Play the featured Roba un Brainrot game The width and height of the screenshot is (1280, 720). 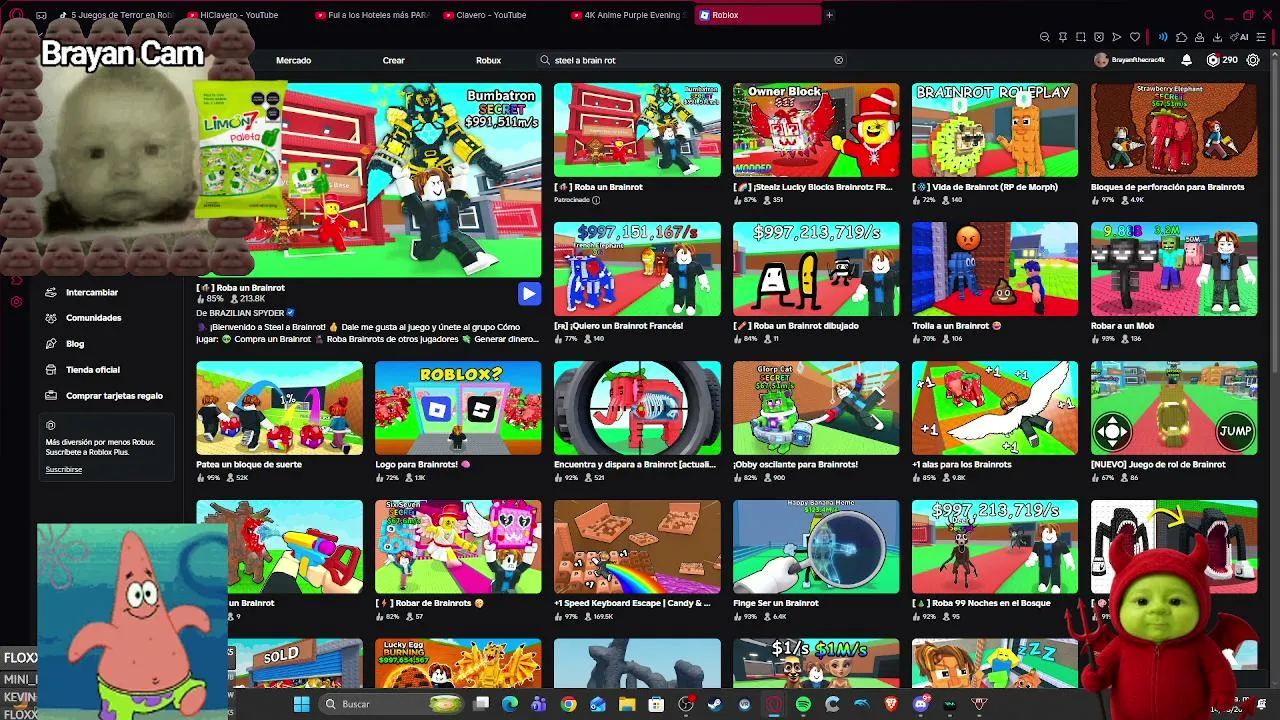point(529,293)
